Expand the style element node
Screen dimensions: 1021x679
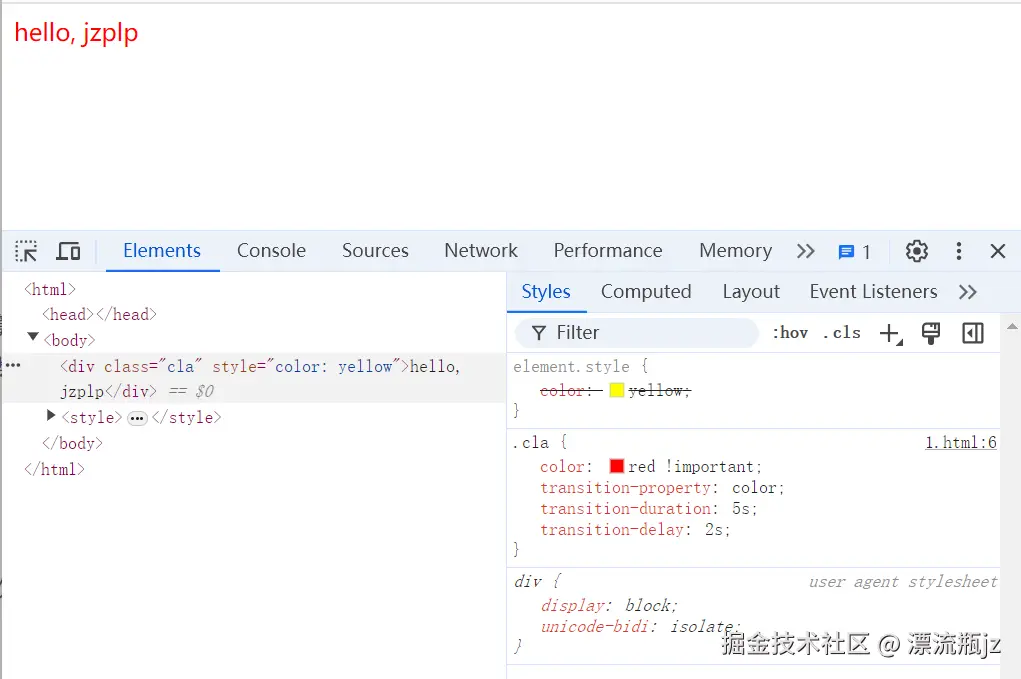(x=49, y=417)
